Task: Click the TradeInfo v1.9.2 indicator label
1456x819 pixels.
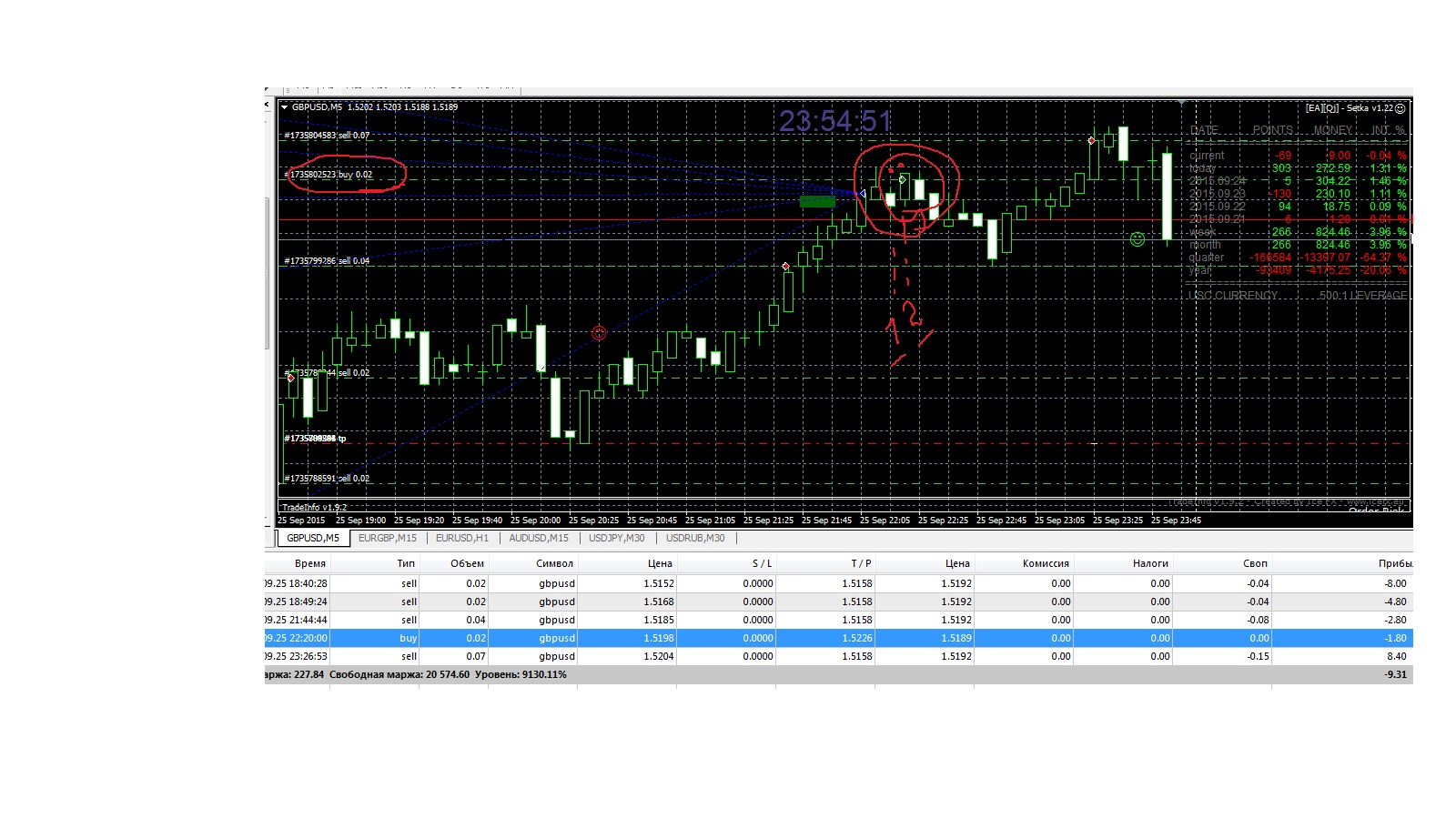Action: [314, 508]
